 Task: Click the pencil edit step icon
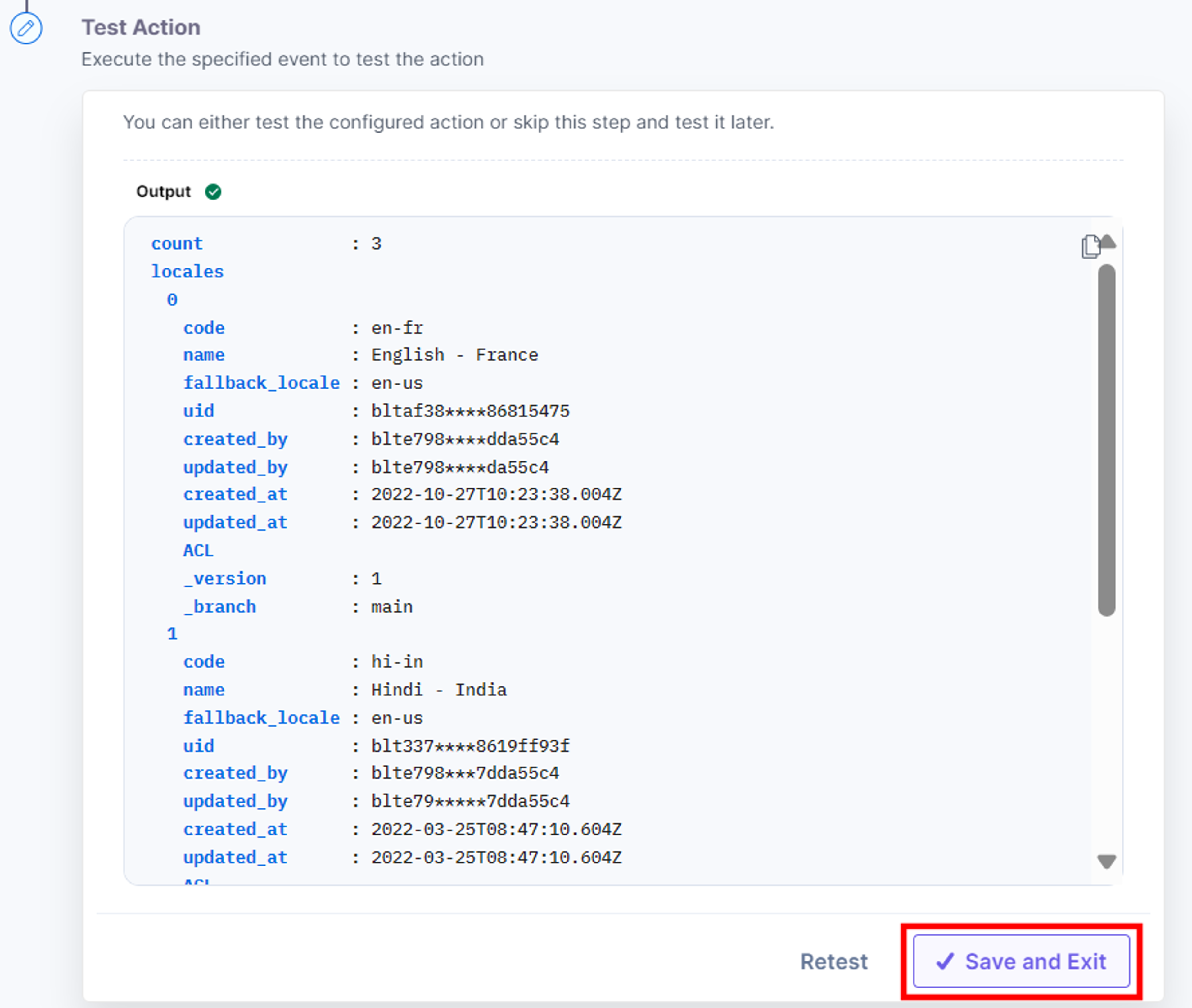tap(26, 28)
